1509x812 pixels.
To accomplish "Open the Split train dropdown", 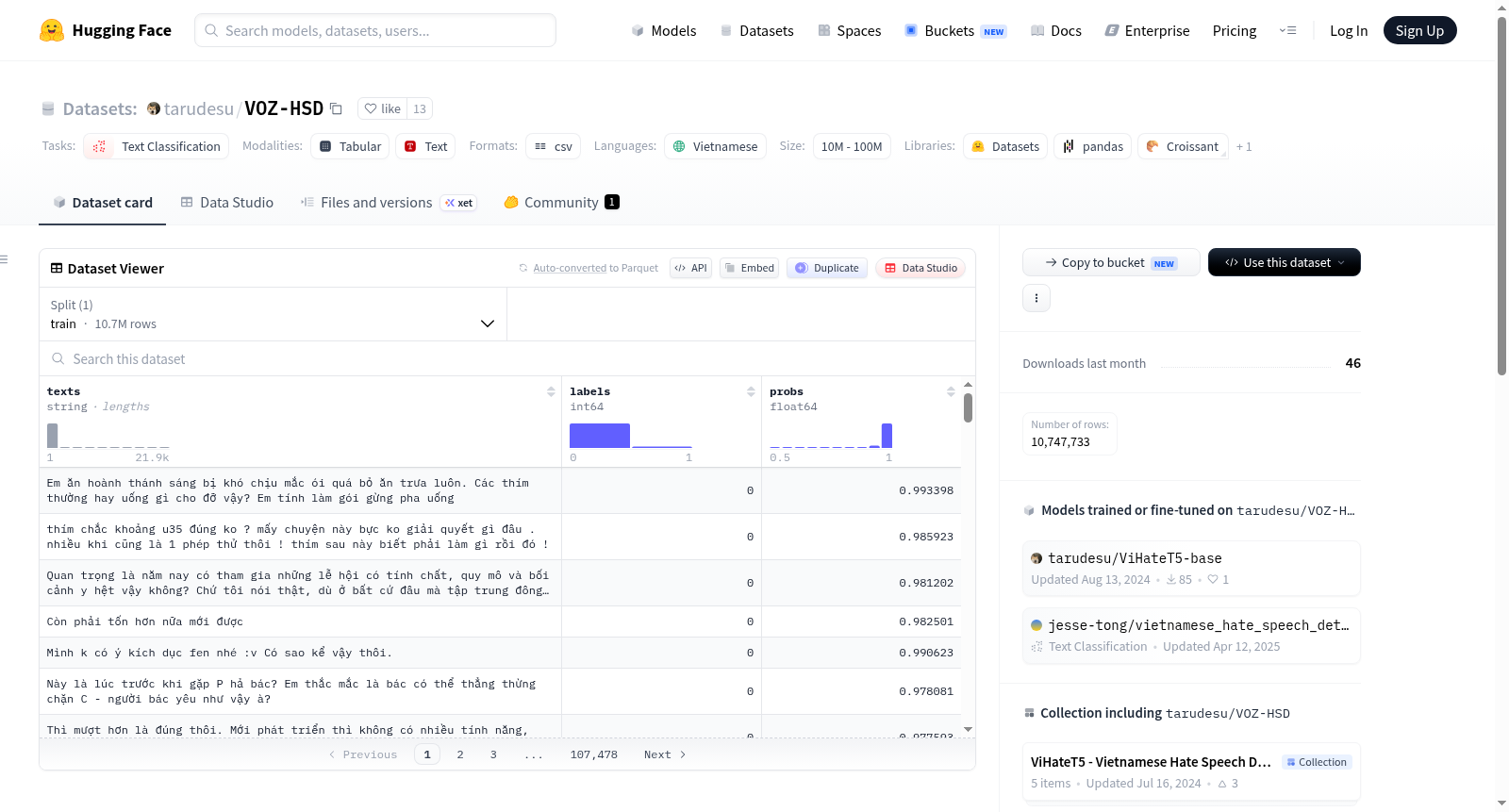I will point(273,314).
